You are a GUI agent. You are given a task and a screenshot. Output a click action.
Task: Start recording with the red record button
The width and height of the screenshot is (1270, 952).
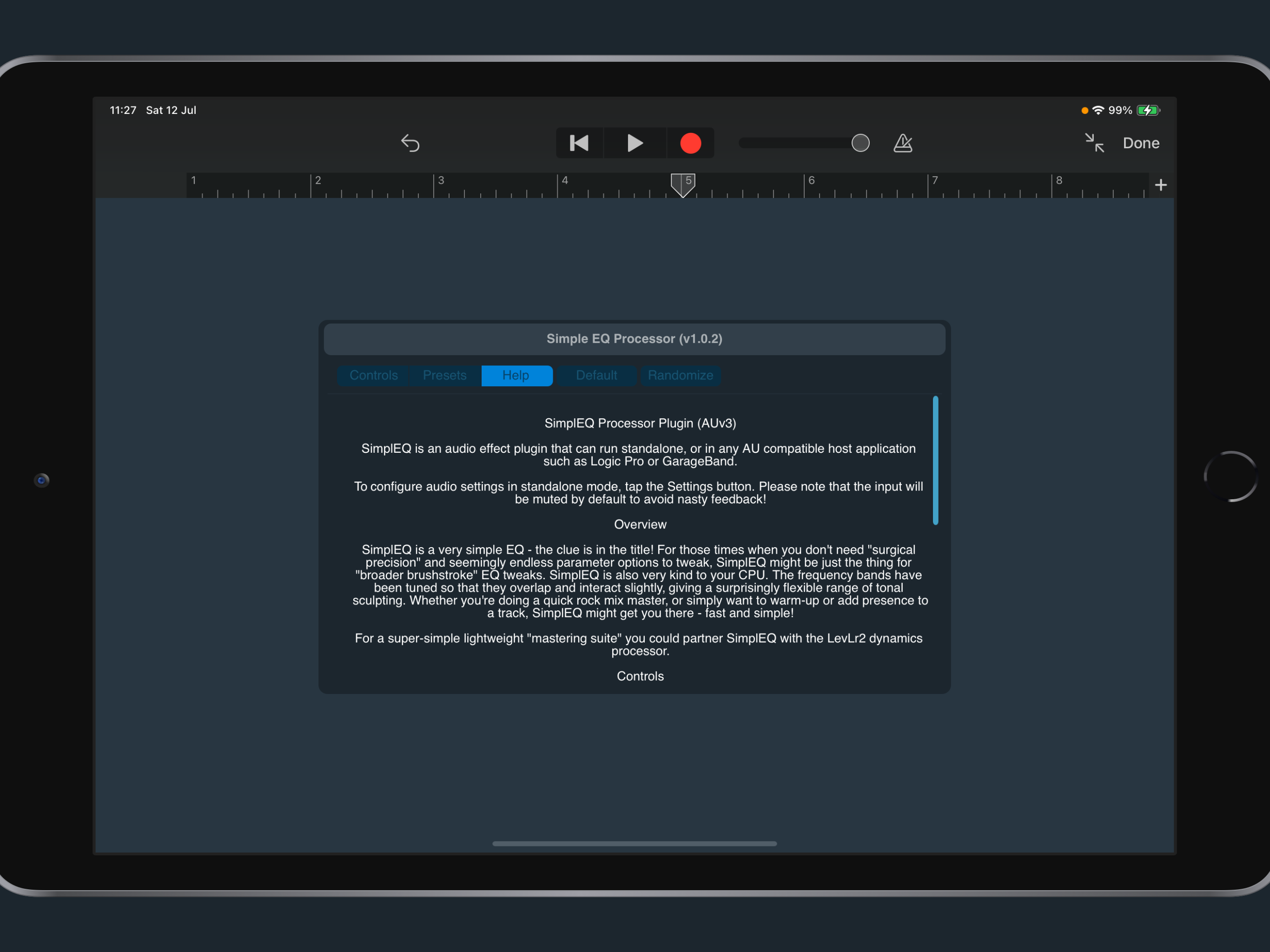691,143
